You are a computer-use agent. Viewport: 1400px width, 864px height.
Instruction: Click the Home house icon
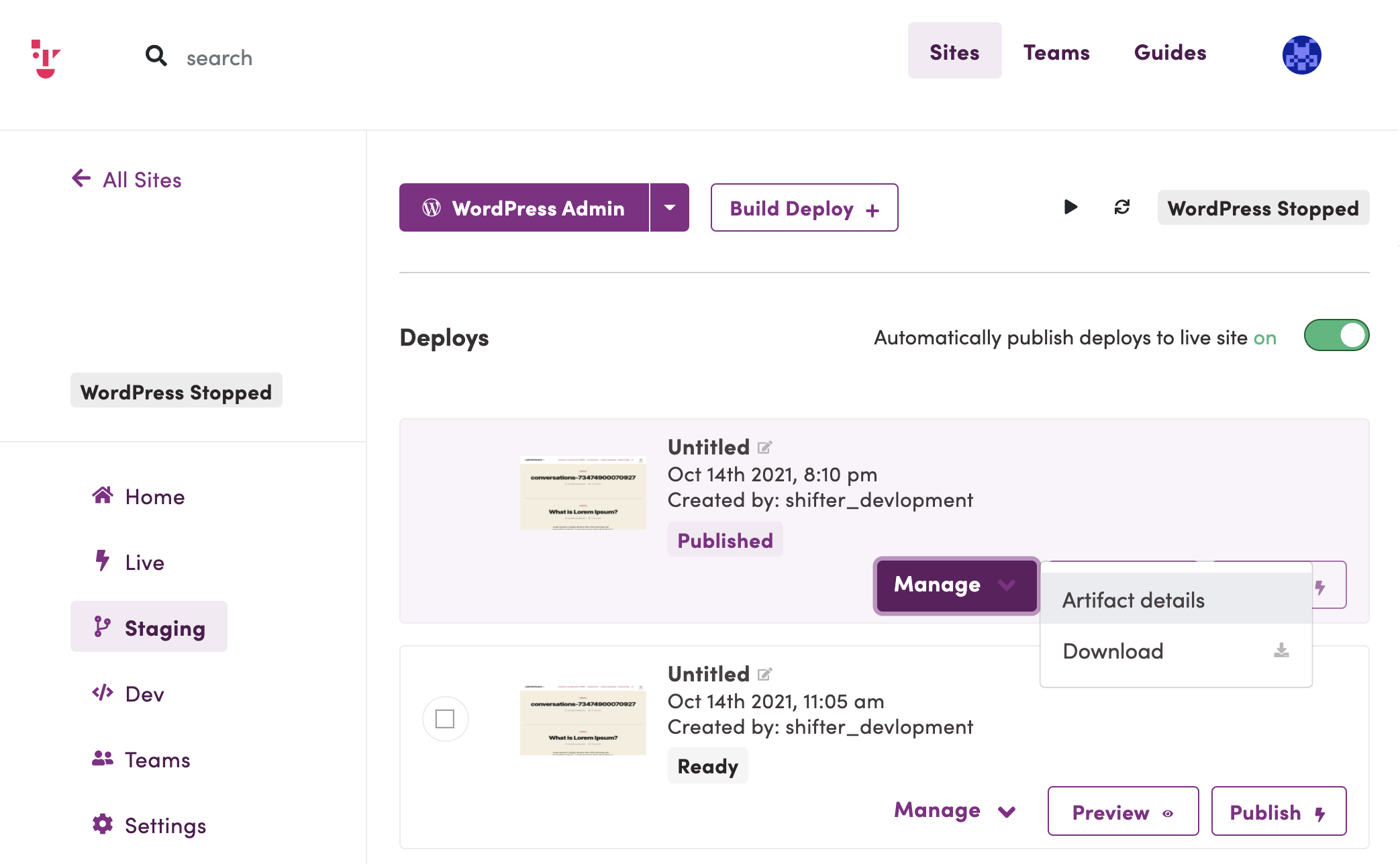102,495
